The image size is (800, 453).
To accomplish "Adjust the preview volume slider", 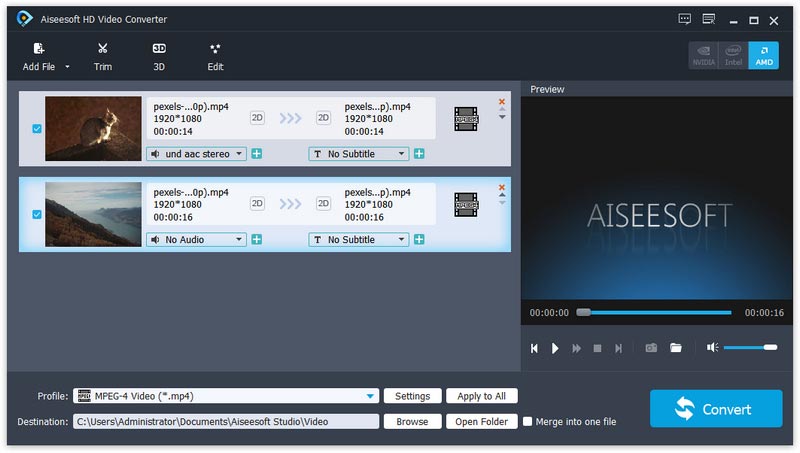I will [750, 347].
